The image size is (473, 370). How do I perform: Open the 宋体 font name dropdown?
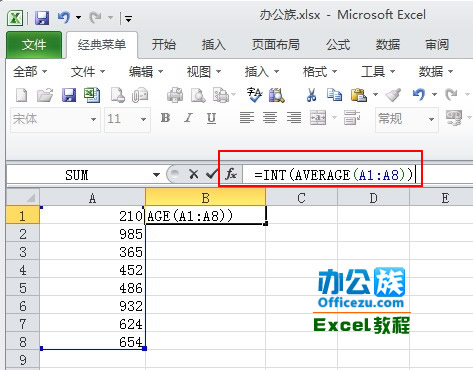(x=93, y=119)
